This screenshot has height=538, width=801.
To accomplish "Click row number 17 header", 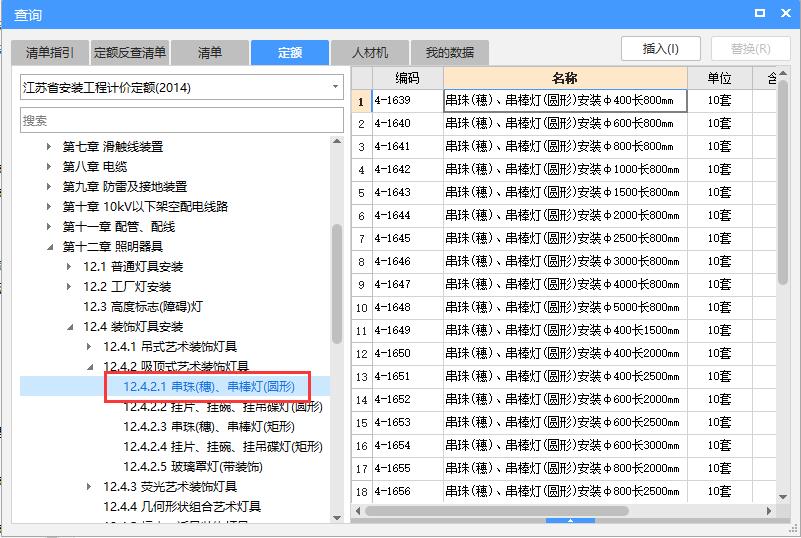I will pyautogui.click(x=362, y=469).
